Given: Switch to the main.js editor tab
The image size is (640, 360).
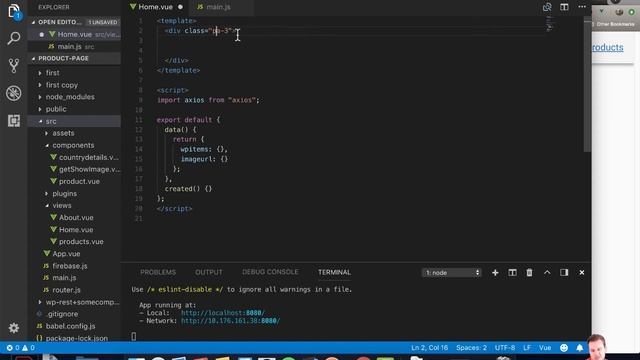Looking at the screenshot, I should pos(218,7).
